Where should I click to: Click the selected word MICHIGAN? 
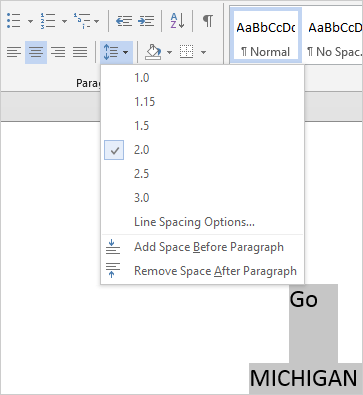coord(304,378)
